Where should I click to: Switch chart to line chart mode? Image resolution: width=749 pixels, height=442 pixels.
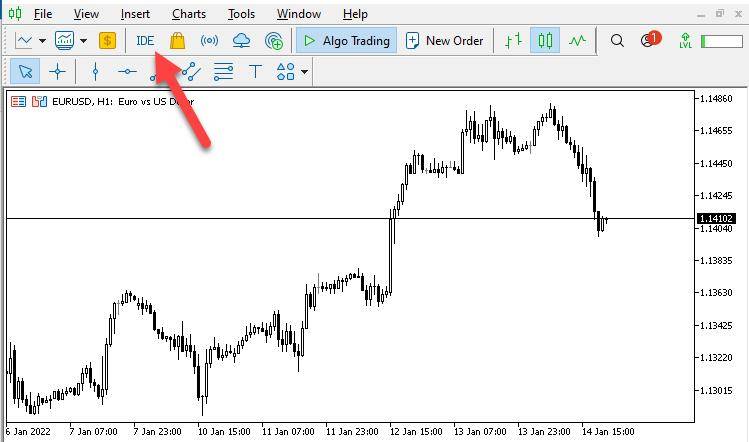[x=577, y=41]
